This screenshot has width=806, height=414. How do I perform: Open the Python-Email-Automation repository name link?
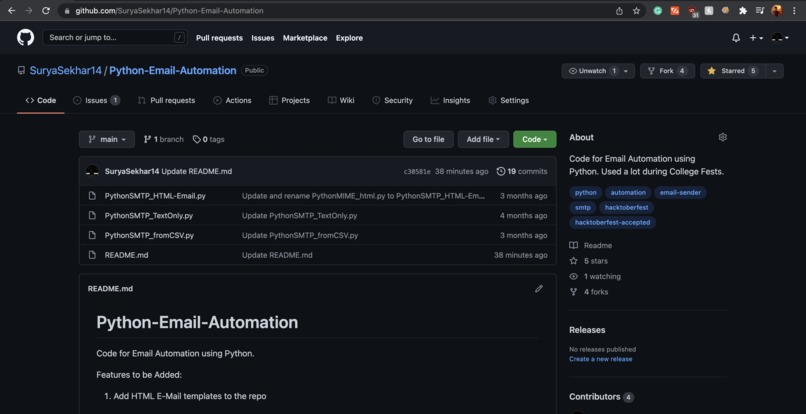pyautogui.click(x=173, y=70)
